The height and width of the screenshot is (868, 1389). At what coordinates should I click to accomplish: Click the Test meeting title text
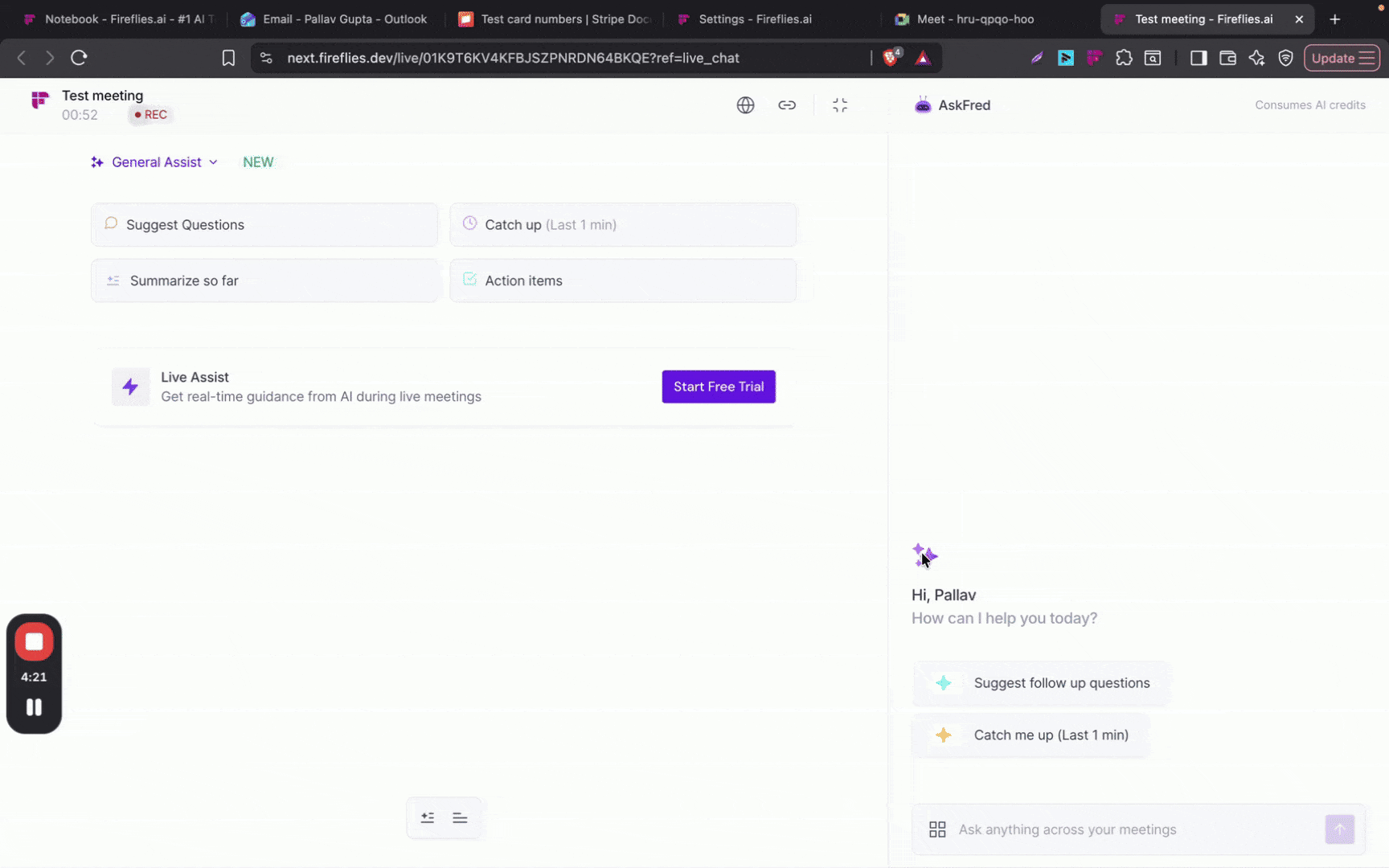(102, 96)
